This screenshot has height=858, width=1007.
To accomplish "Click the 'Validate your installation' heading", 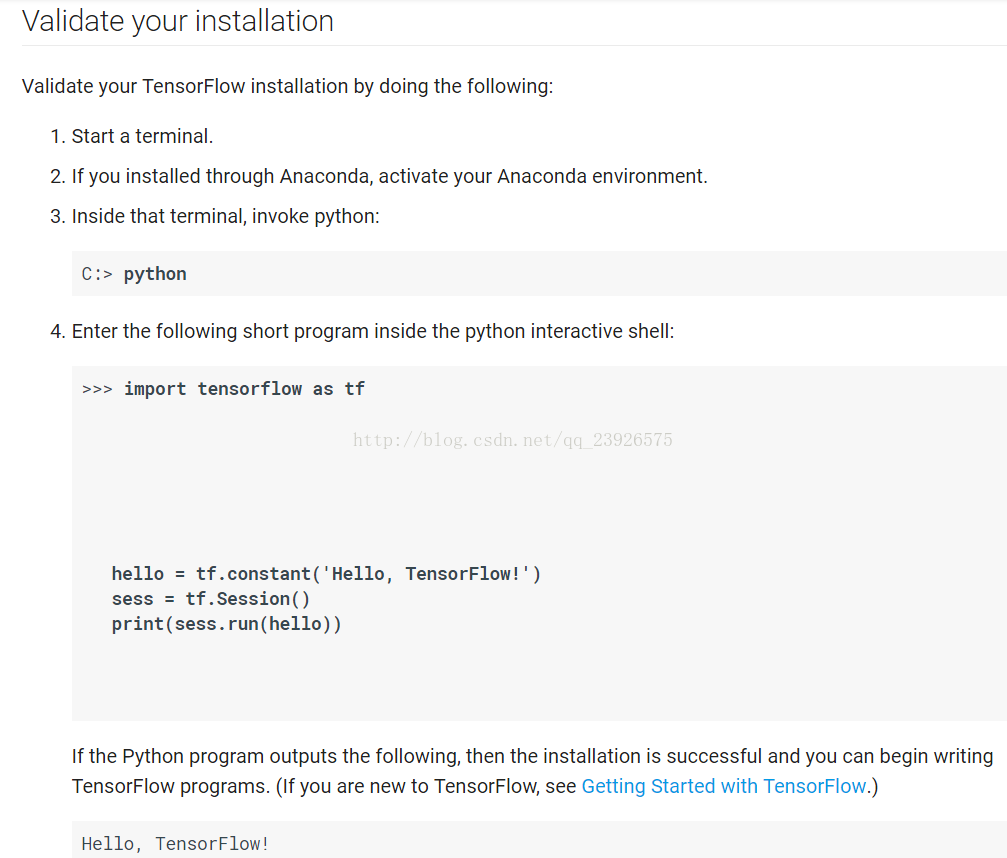I will click(178, 21).
